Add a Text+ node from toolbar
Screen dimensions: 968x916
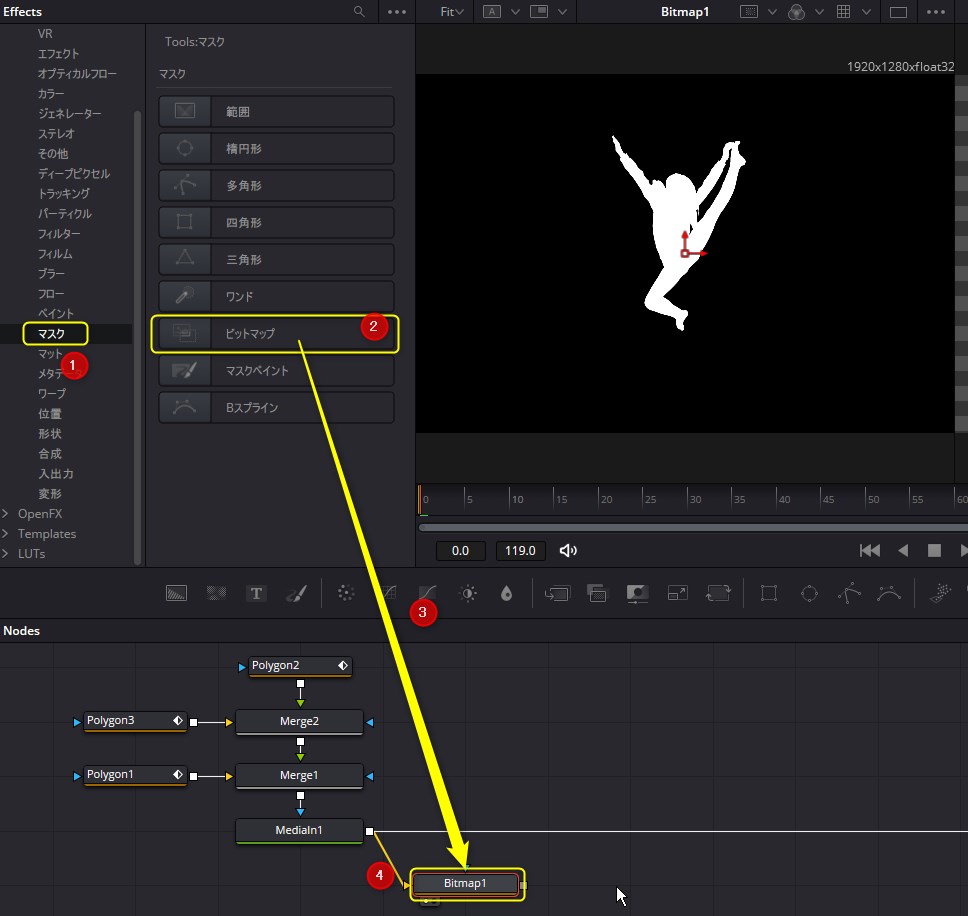[256, 594]
